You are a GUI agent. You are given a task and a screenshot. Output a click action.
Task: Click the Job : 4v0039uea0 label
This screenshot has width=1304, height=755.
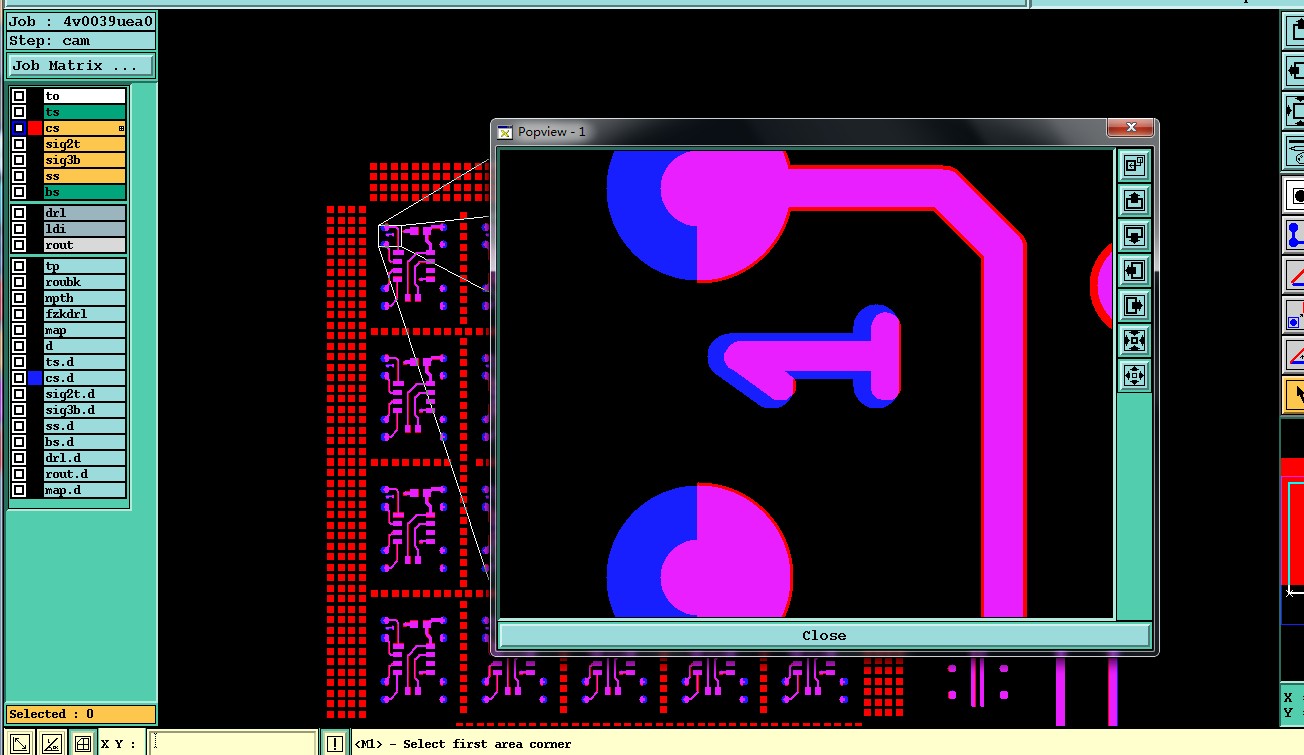click(x=81, y=21)
